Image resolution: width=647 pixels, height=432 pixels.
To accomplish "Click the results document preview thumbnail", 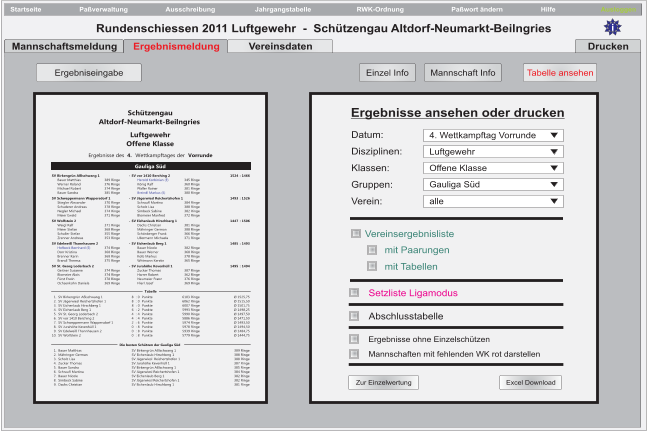I will pyautogui.click(x=151, y=248).
